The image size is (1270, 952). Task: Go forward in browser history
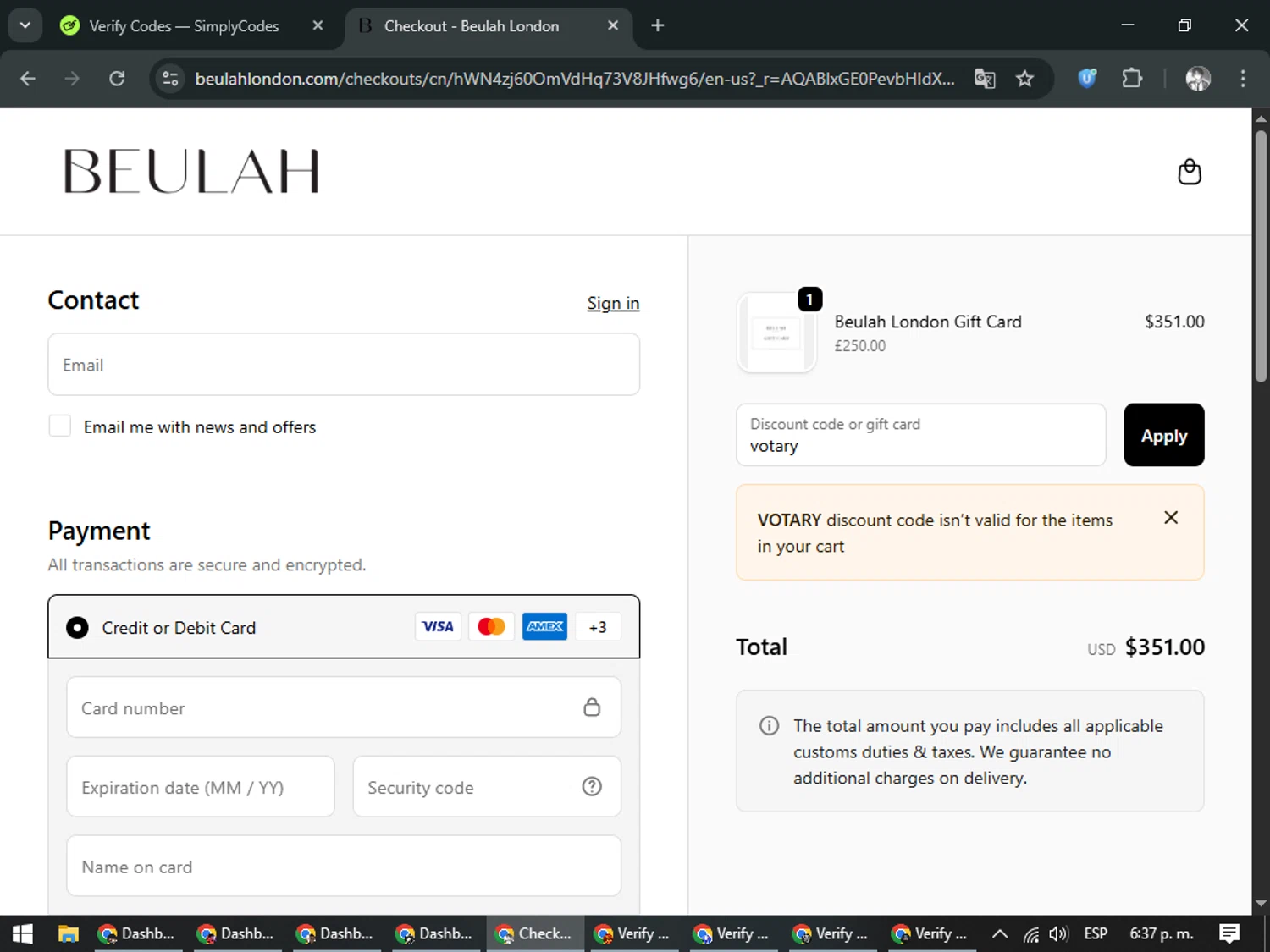click(x=72, y=79)
